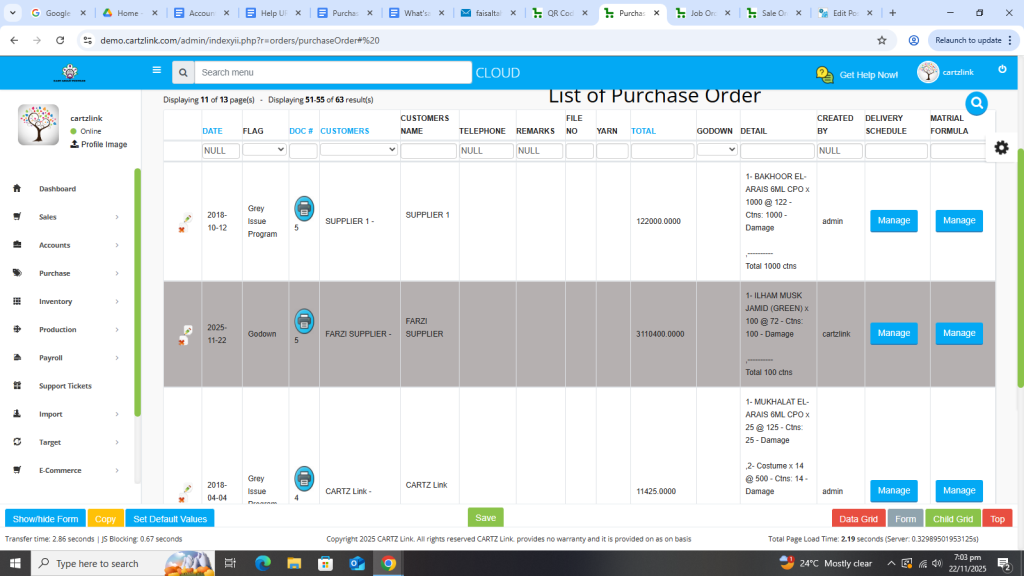Click print icon in SUPPLIER 1 row

click(x=304, y=208)
